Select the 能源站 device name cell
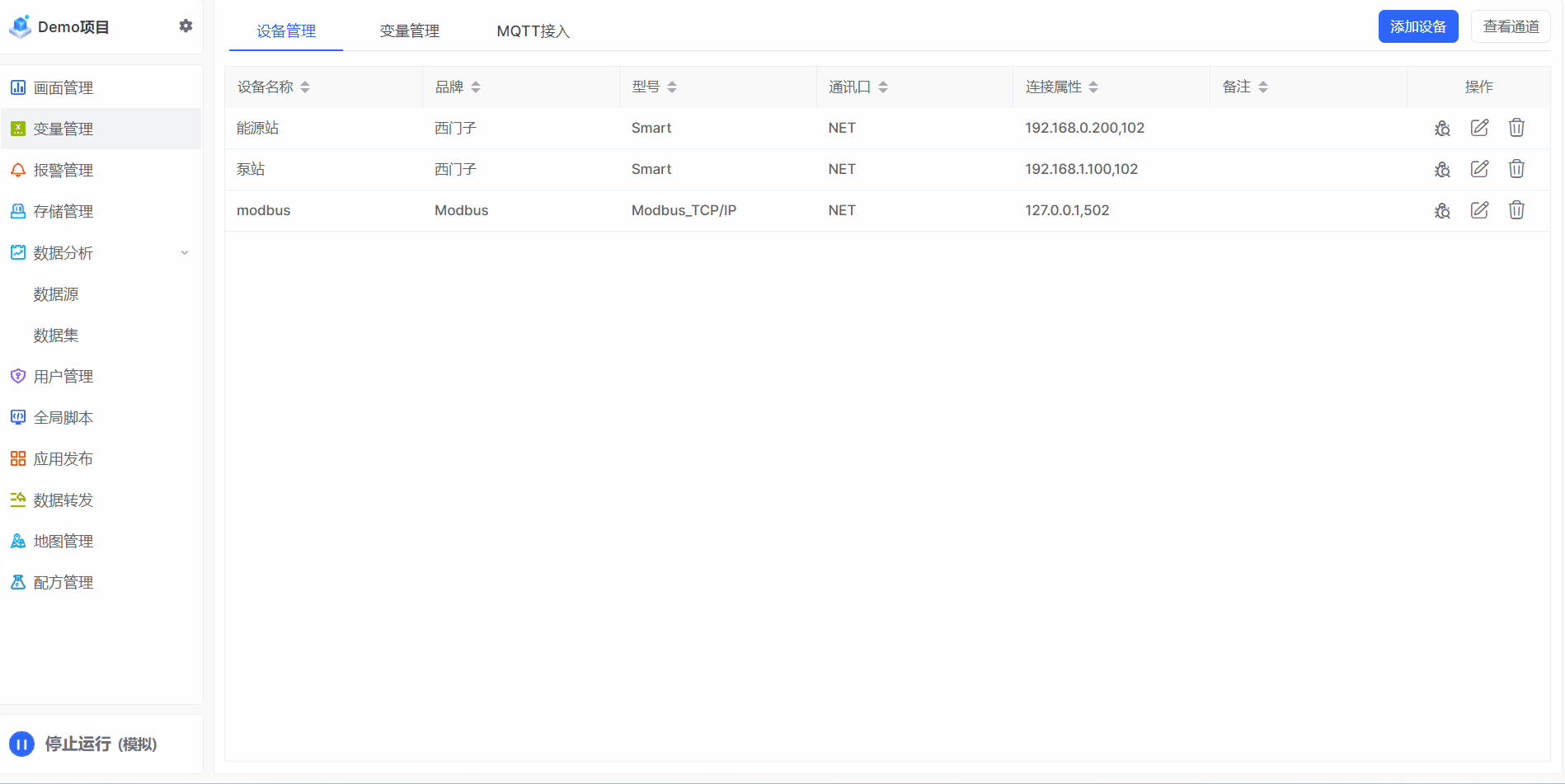The width and height of the screenshot is (1565, 784). tap(323, 128)
